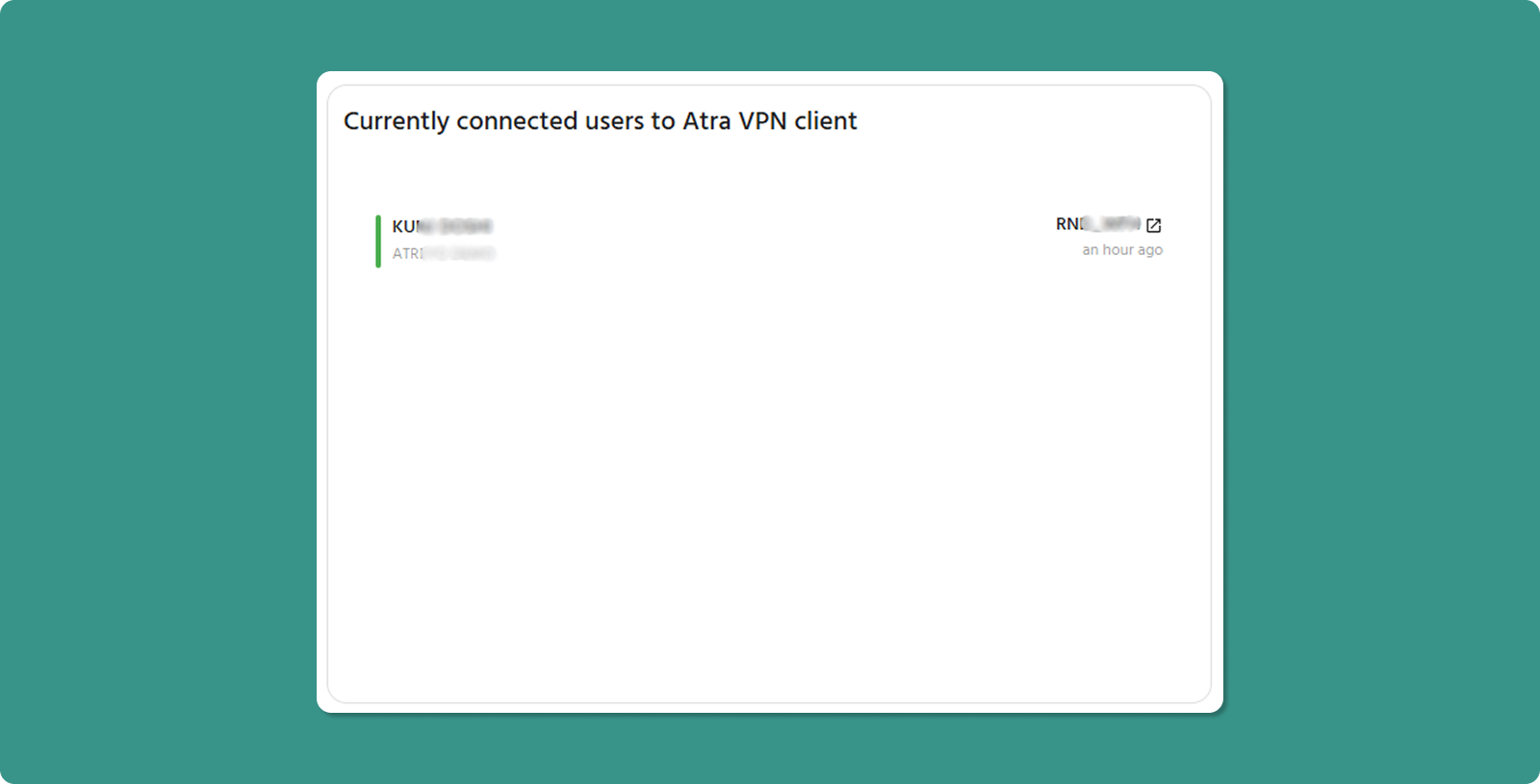The height and width of the screenshot is (784, 1540).
Task: Click the last-connected time under the RN device
Action: pyautogui.click(x=1121, y=250)
